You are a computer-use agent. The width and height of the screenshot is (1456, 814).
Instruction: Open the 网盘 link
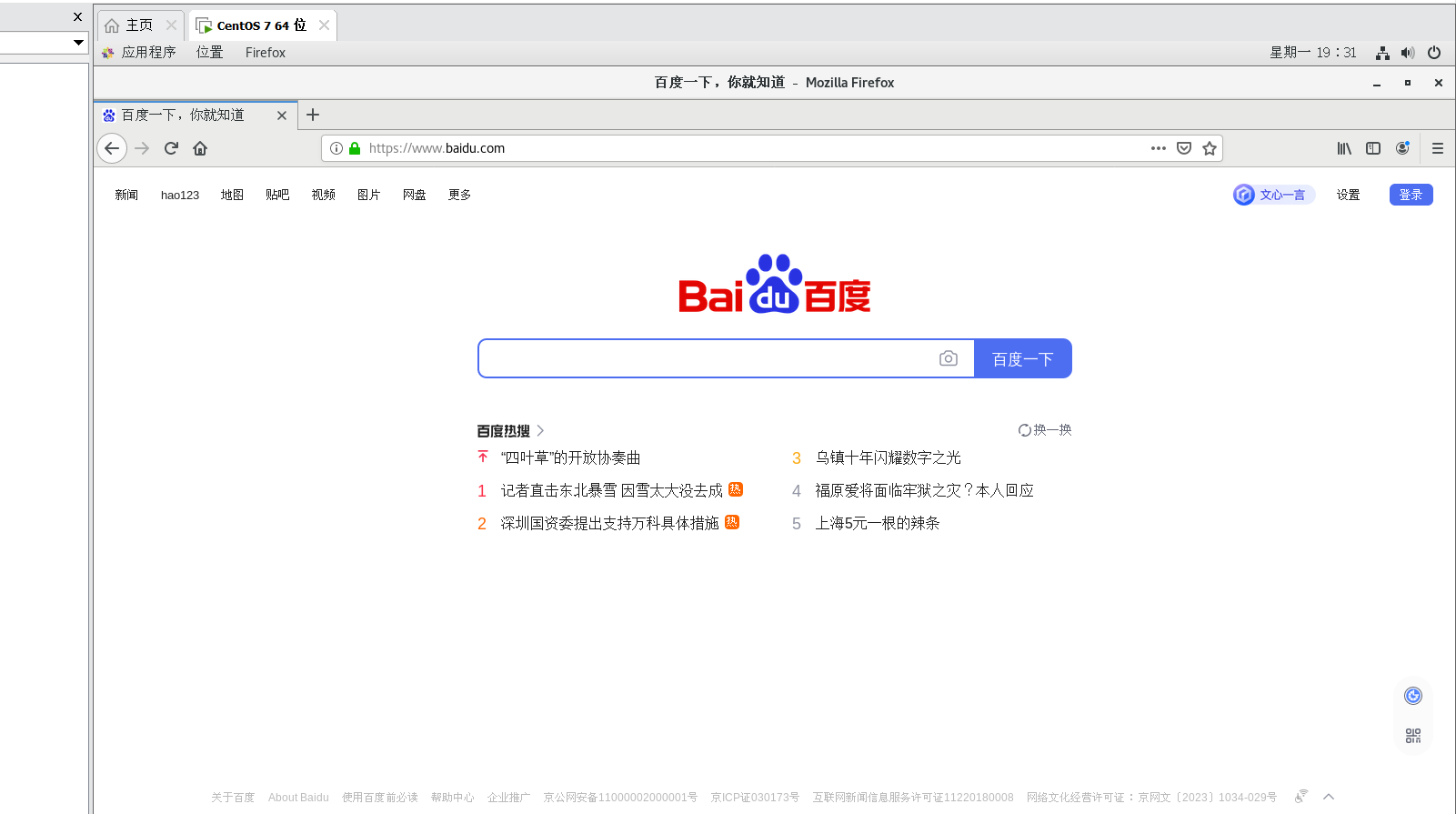click(415, 195)
